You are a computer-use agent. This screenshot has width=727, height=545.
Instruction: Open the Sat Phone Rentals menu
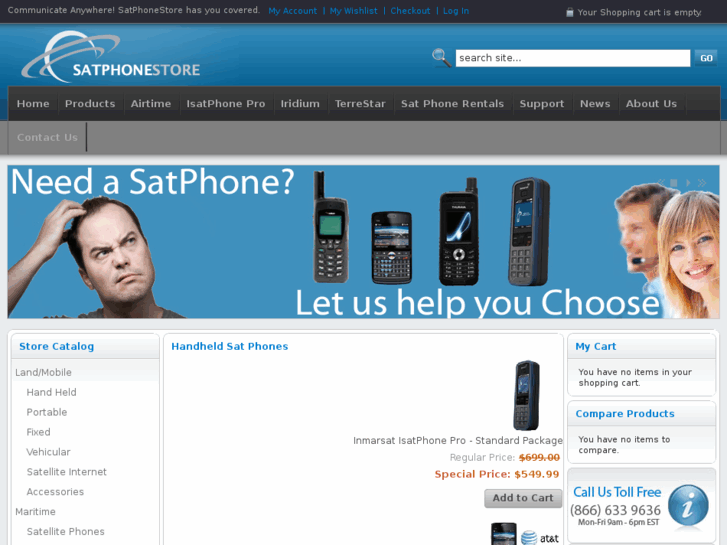point(452,103)
